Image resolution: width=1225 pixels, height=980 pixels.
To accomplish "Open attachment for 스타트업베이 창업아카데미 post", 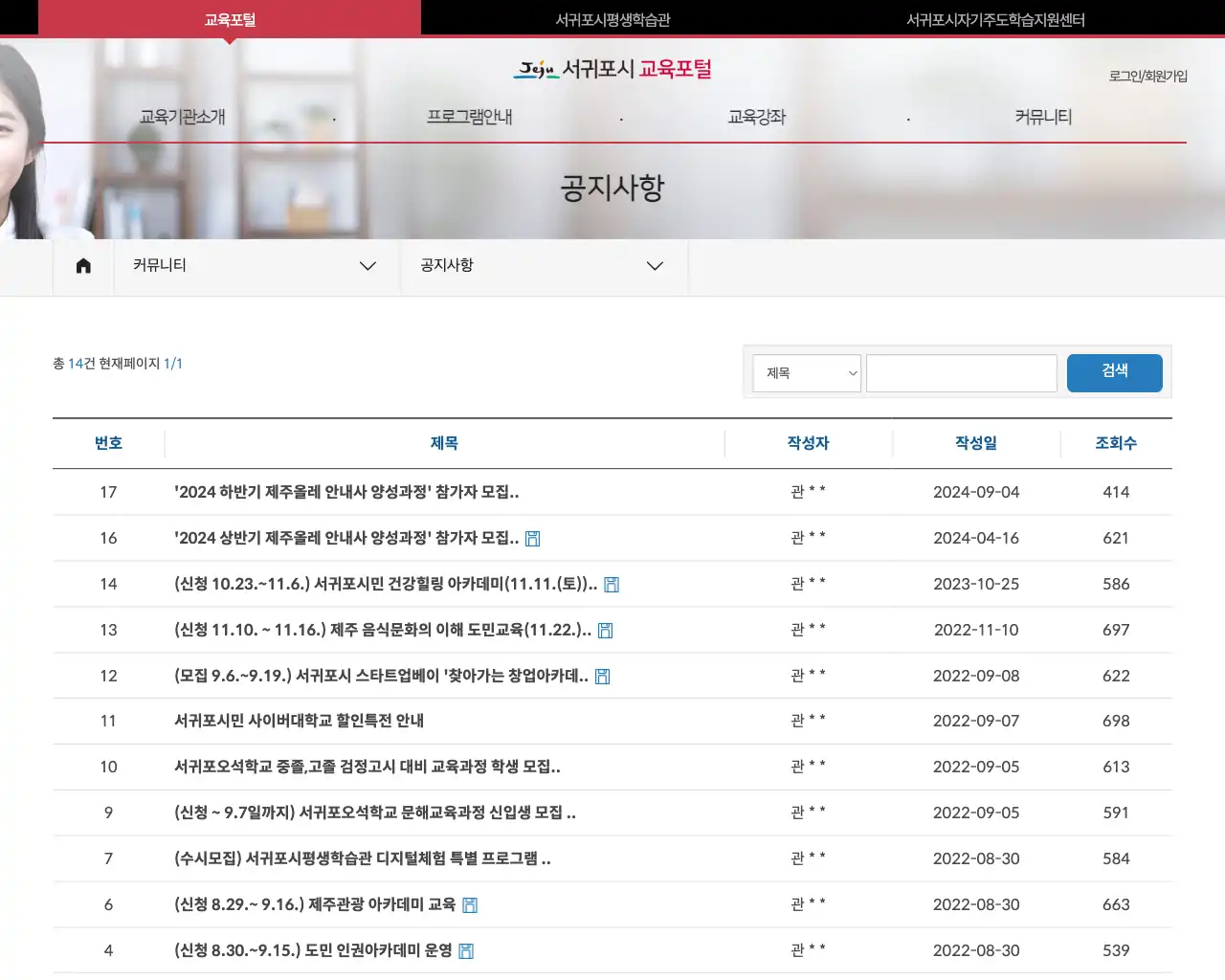I will (601, 676).
